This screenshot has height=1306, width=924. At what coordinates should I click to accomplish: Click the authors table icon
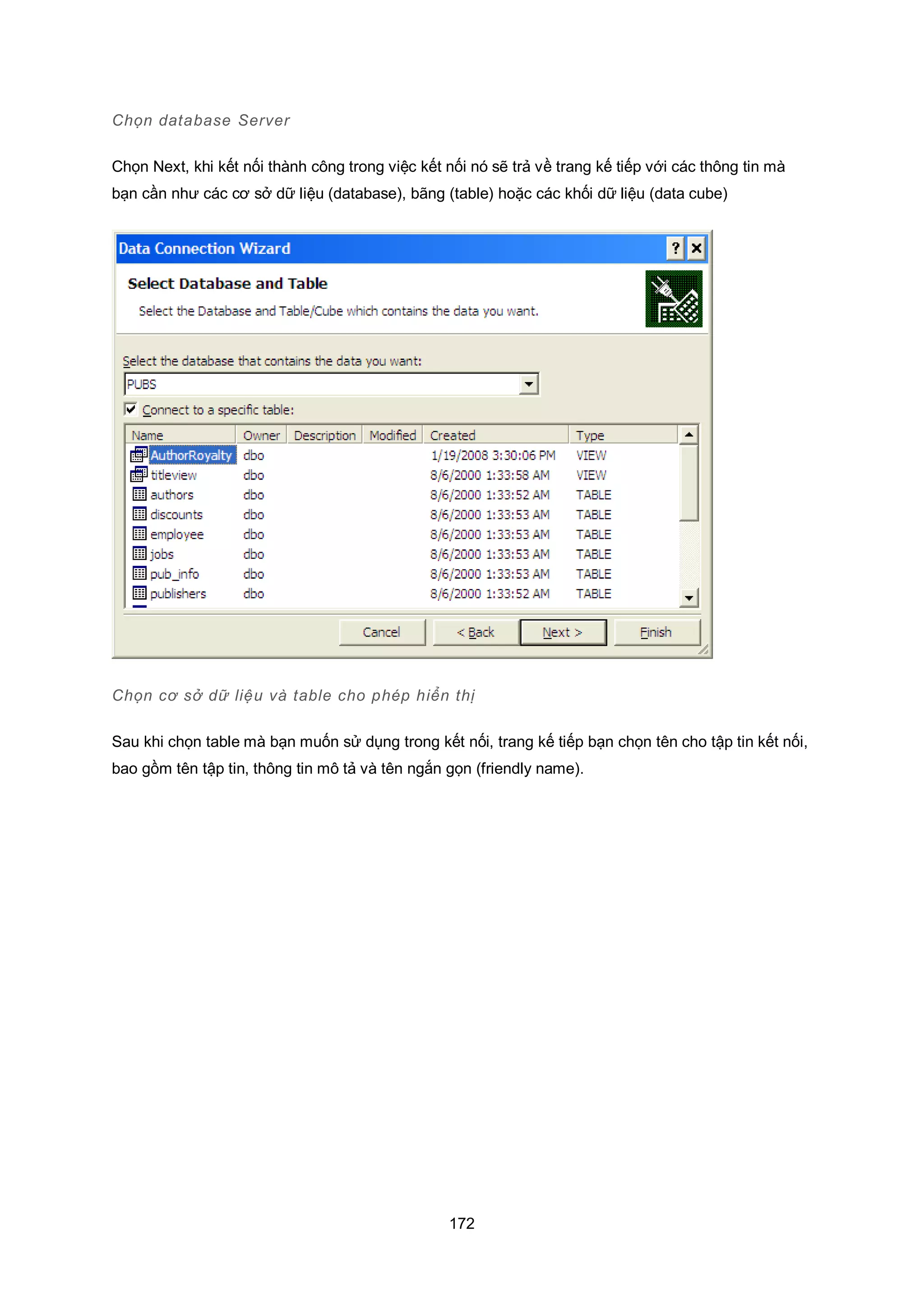(139, 494)
